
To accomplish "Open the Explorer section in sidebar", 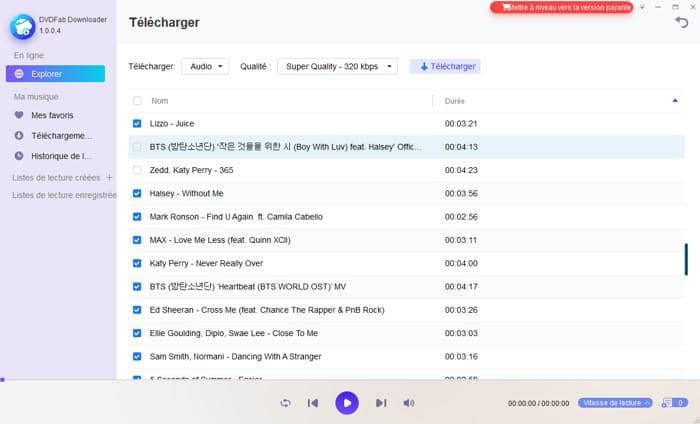I will coord(56,74).
